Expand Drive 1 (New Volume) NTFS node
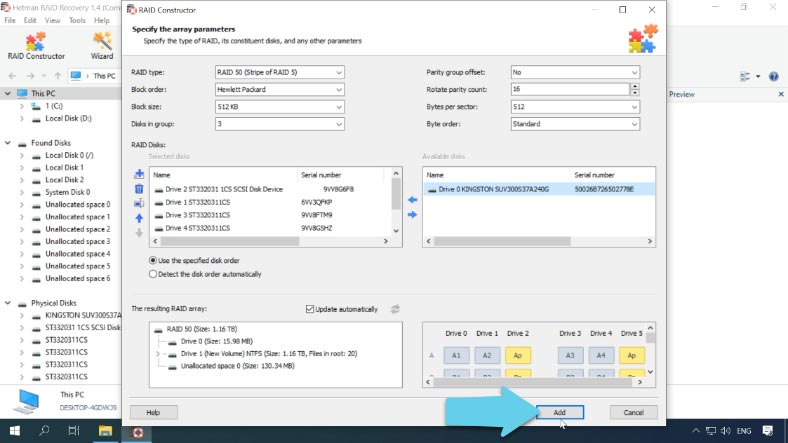The image size is (788, 443). pyautogui.click(x=158, y=354)
